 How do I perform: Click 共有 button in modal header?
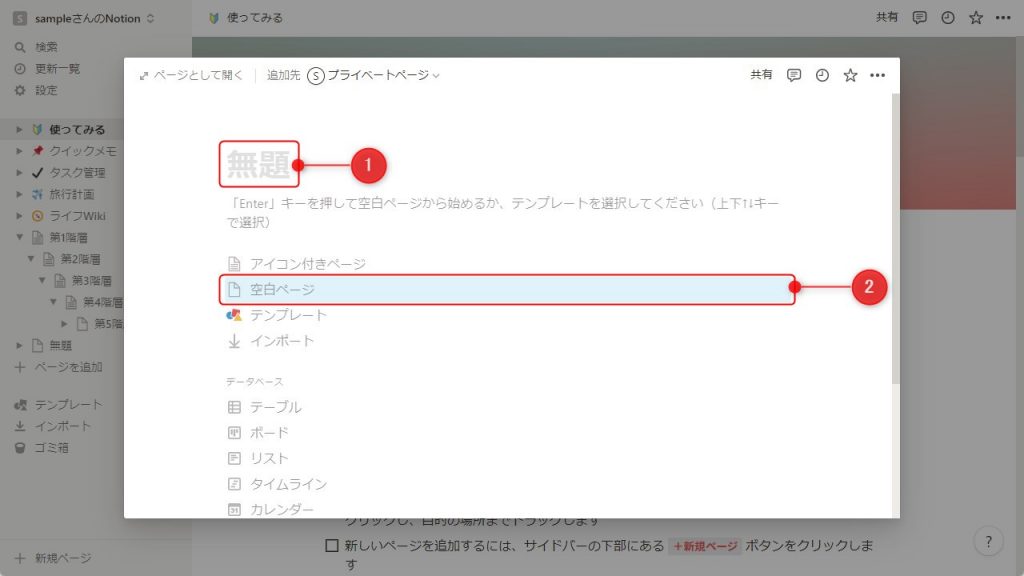(761, 75)
